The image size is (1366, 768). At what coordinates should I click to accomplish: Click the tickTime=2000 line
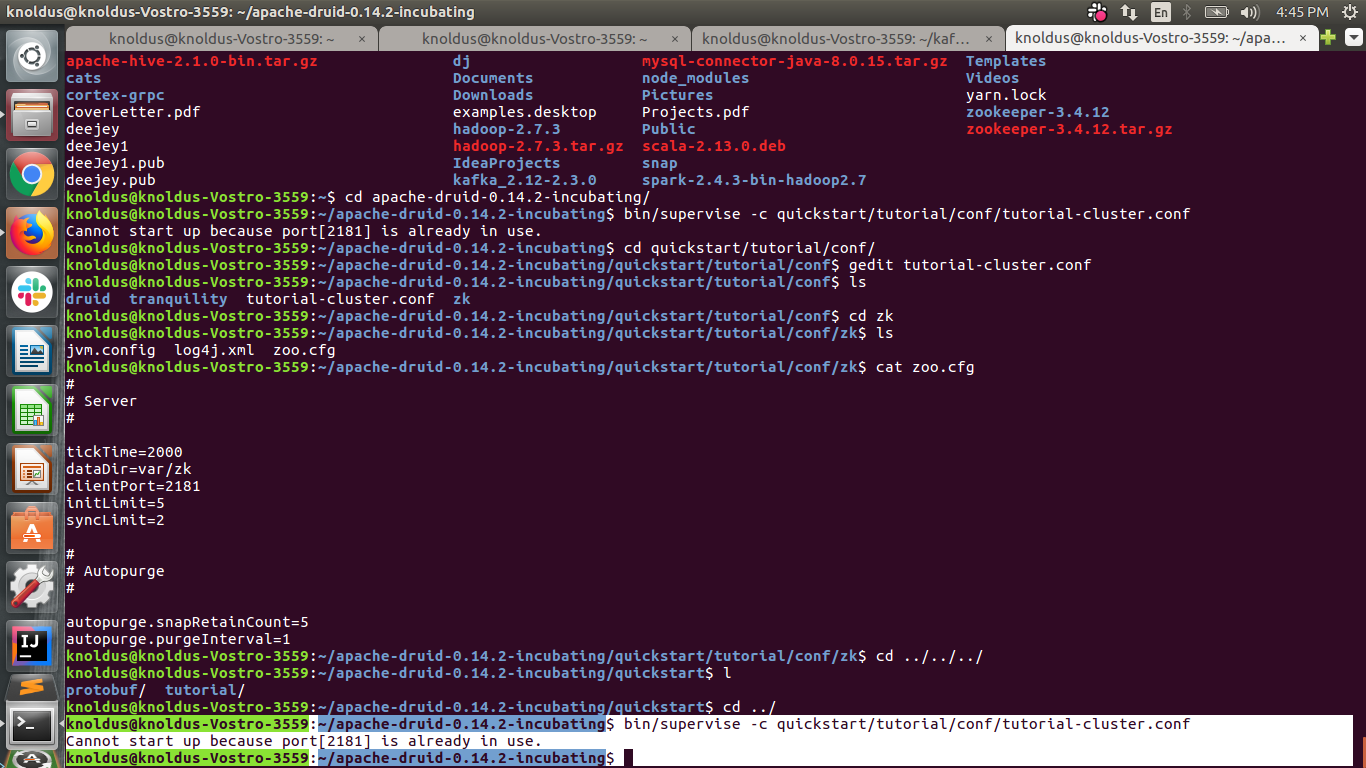(x=124, y=452)
